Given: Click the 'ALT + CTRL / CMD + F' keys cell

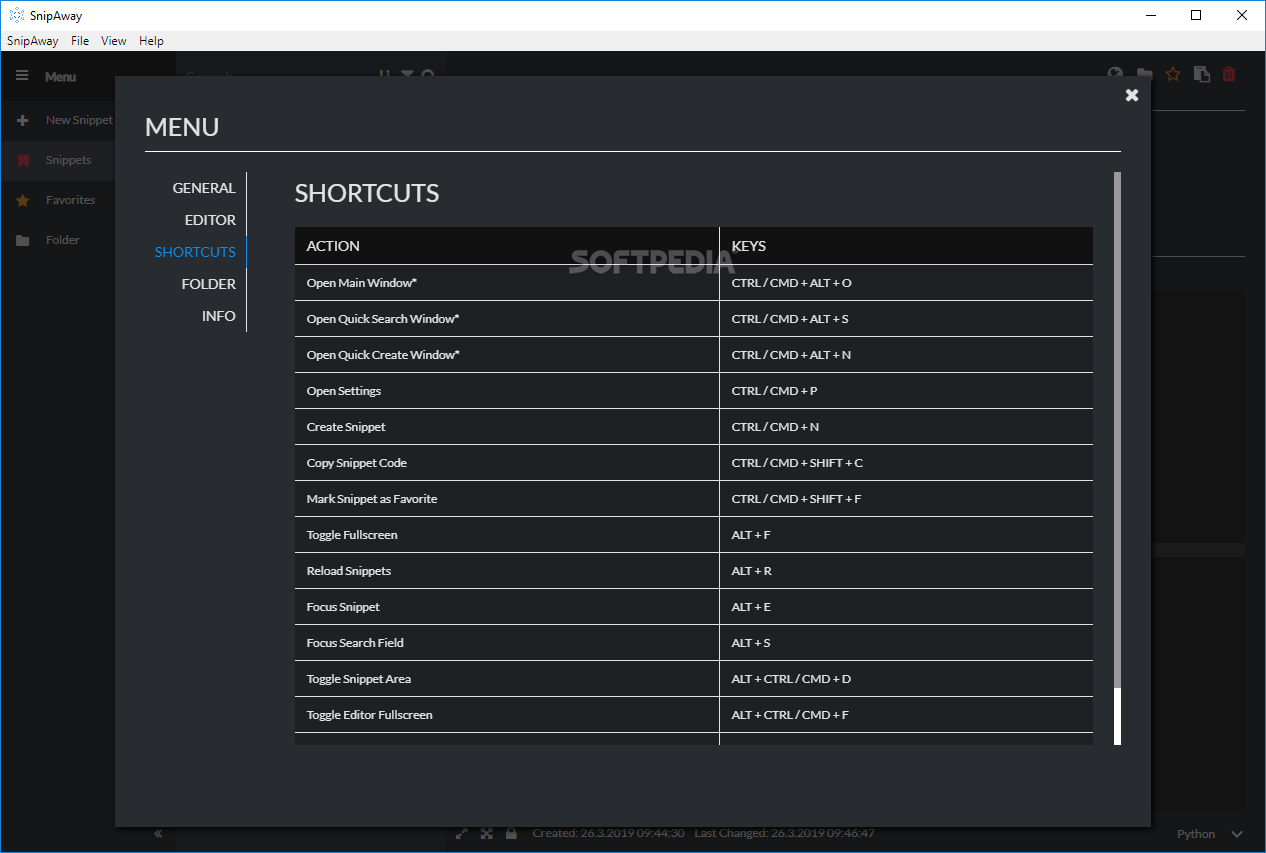Looking at the screenshot, I should (906, 715).
